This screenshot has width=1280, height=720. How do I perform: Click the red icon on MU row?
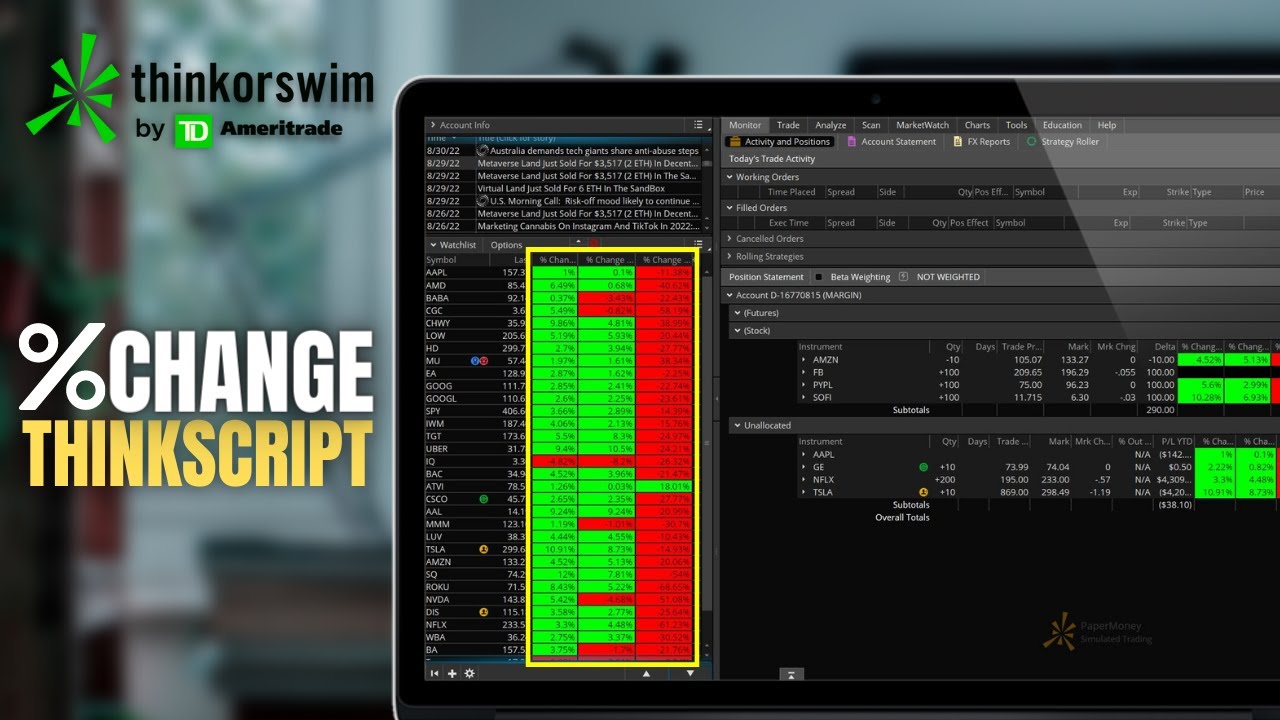(x=484, y=360)
